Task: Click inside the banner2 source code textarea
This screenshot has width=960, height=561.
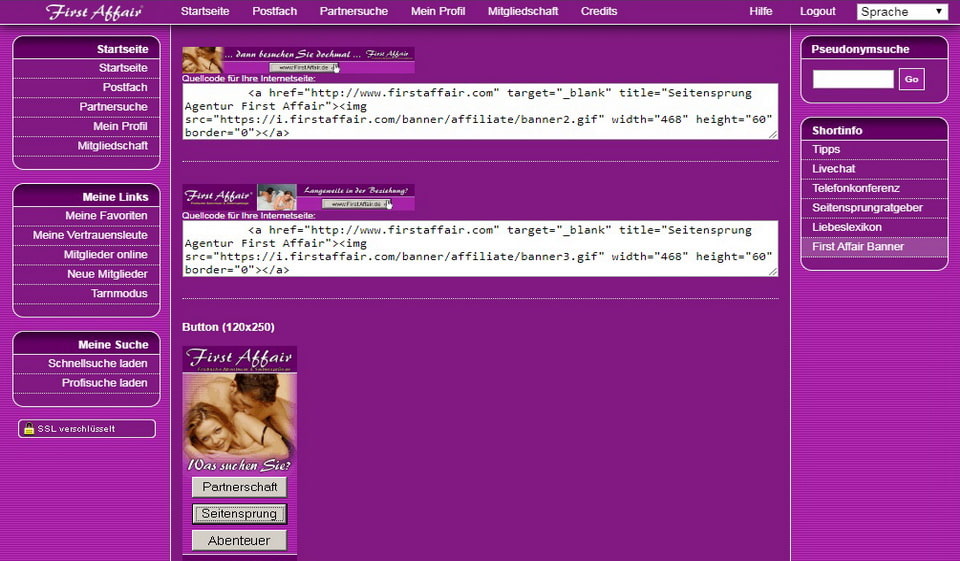Action: (x=480, y=112)
